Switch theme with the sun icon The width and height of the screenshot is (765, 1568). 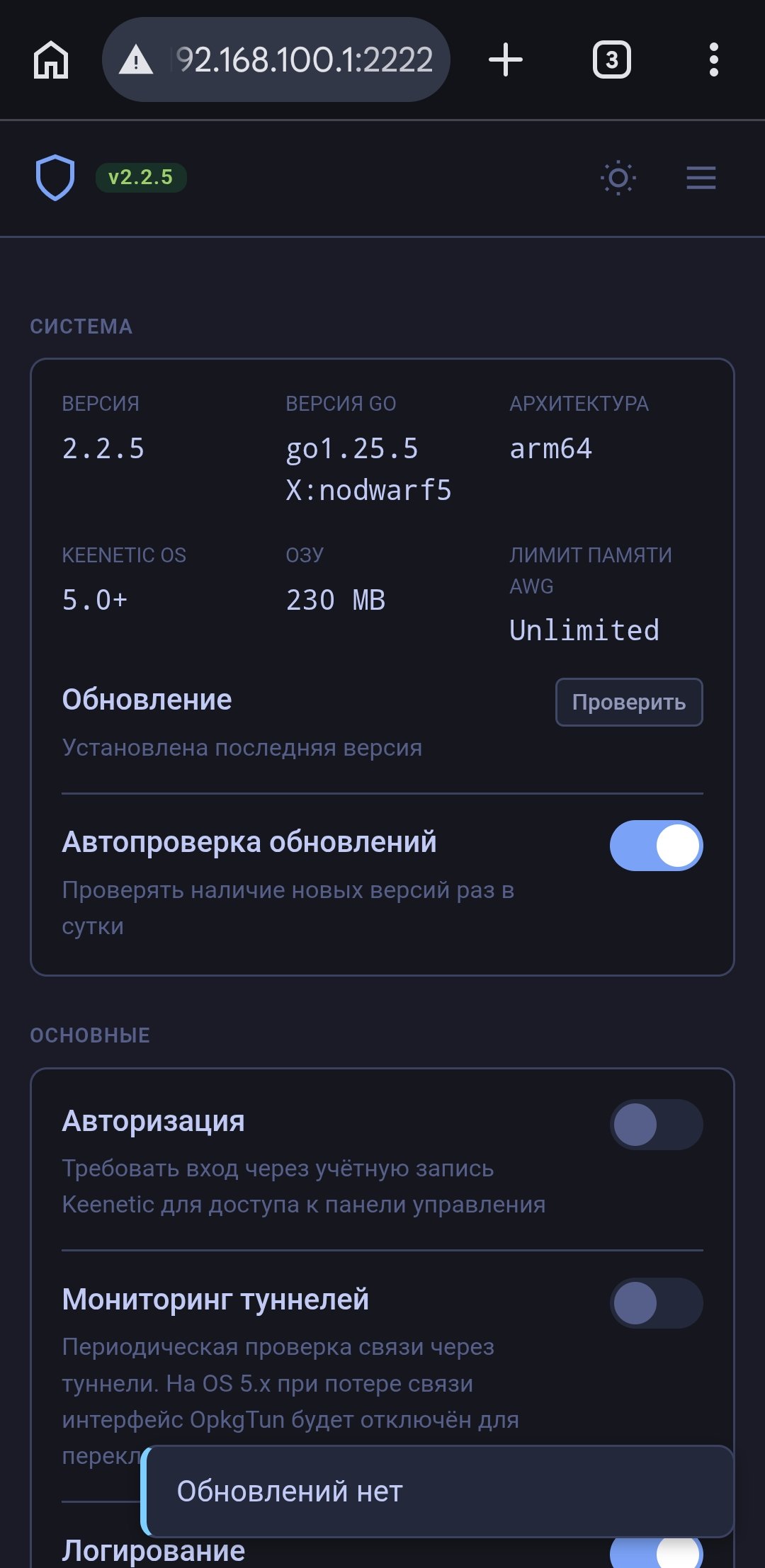(x=618, y=178)
